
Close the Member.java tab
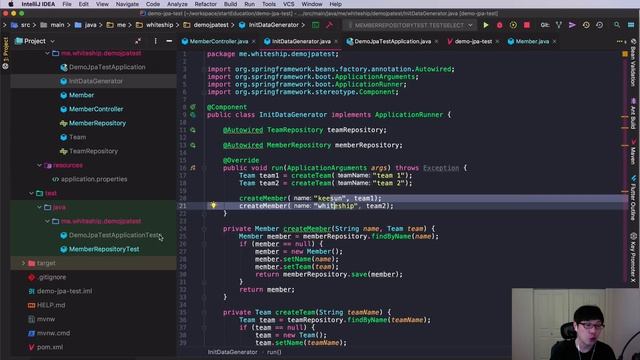coord(554,42)
